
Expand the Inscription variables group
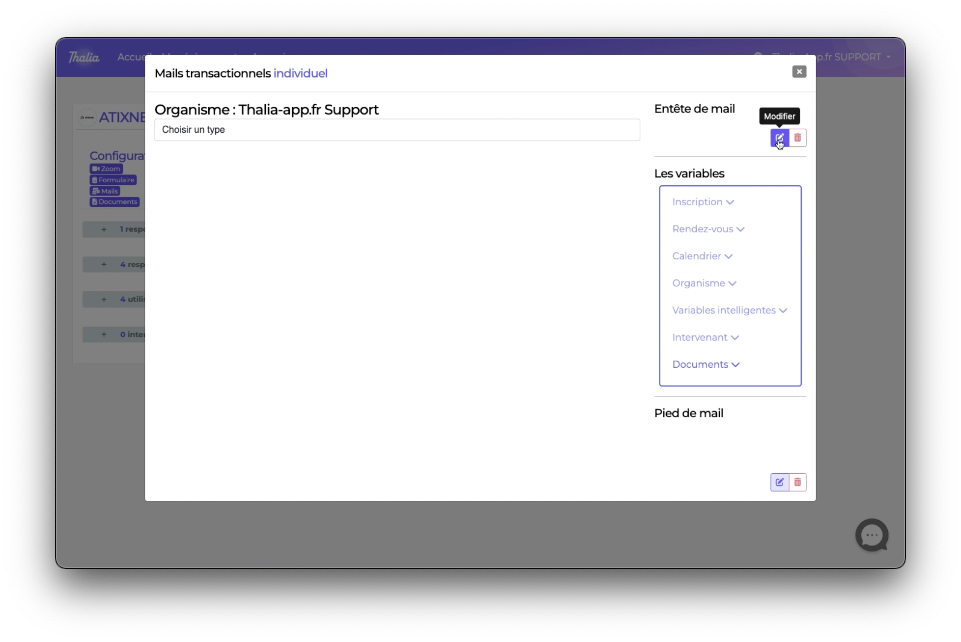tap(703, 202)
